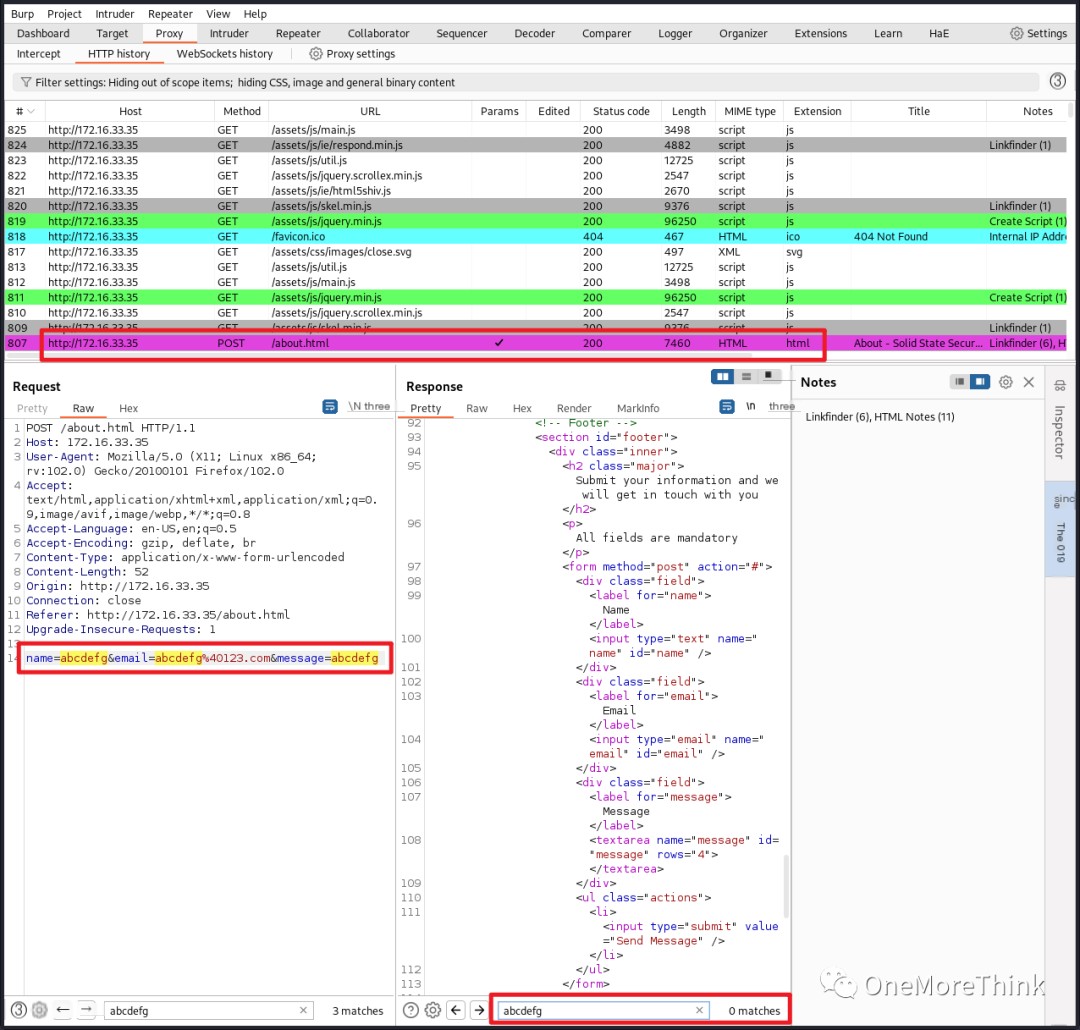Open Proxy settings gear icon
Screen dimensions: 1080x1030
click(x=315, y=54)
